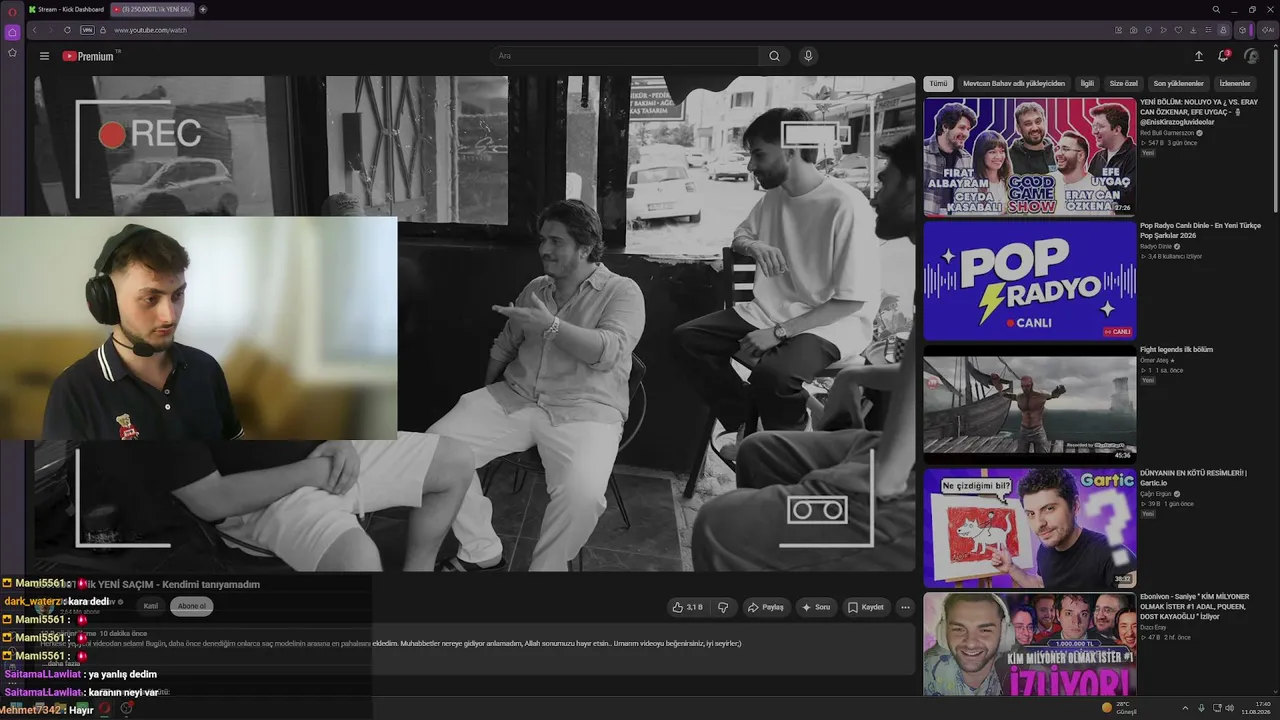Open the taskbar volume speaker icon
The height and width of the screenshot is (720, 1280).
pos(1229,708)
